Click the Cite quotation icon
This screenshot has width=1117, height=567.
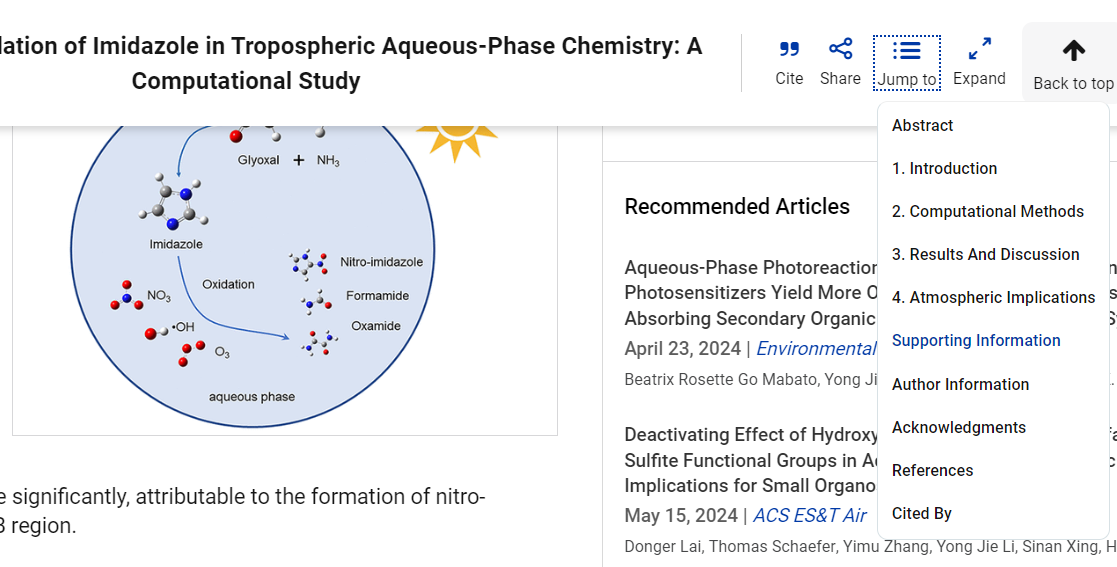coord(789,49)
